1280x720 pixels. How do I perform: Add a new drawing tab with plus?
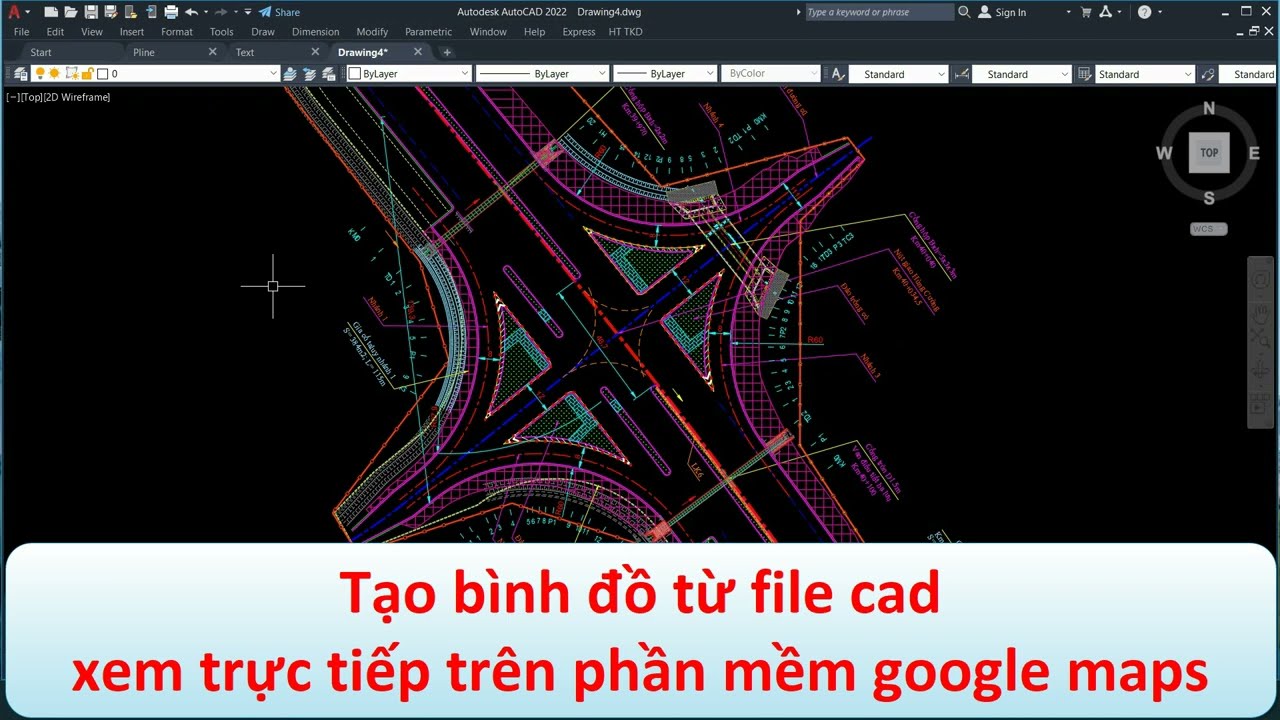tap(447, 52)
